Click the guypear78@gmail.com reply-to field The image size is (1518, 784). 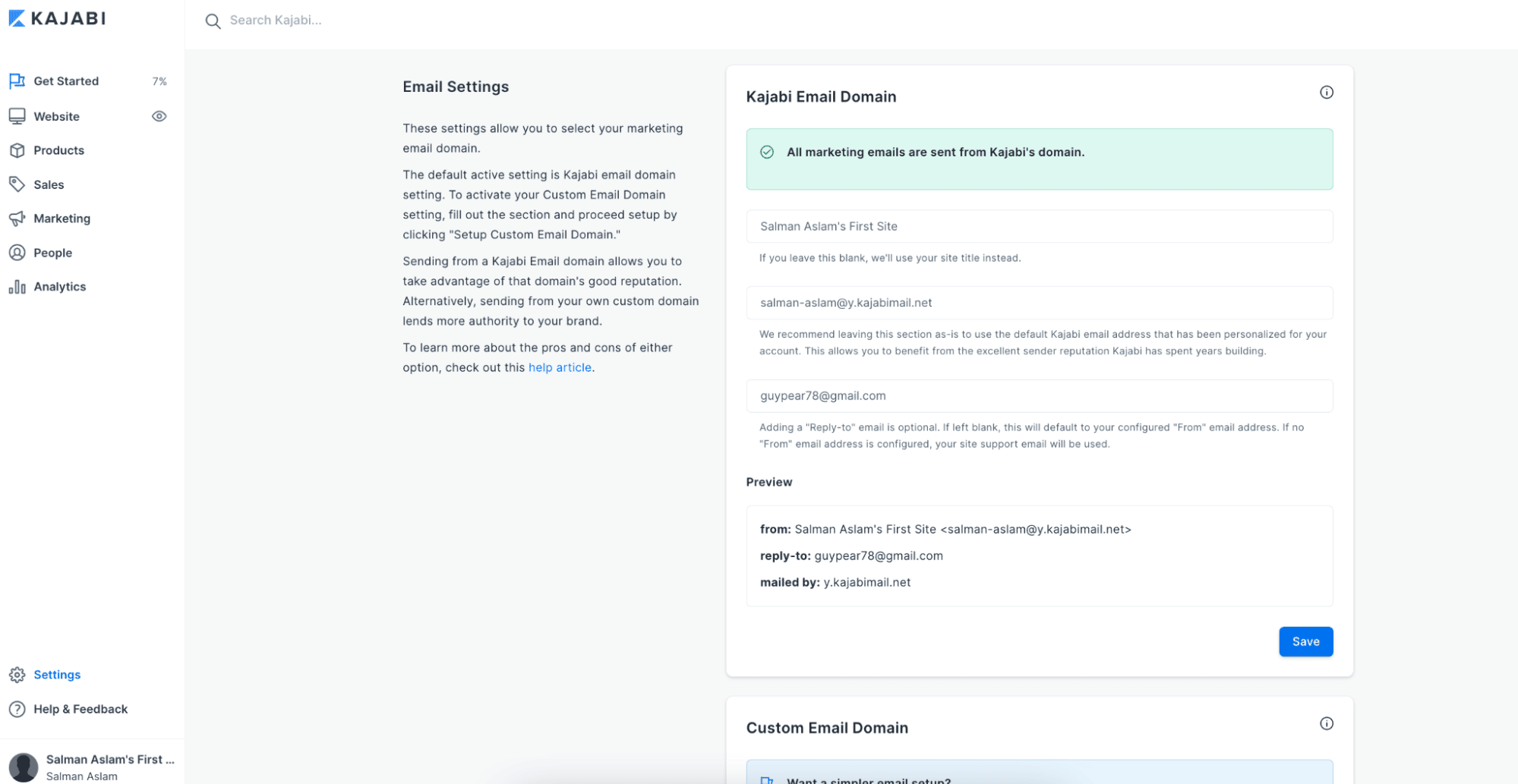(1039, 396)
